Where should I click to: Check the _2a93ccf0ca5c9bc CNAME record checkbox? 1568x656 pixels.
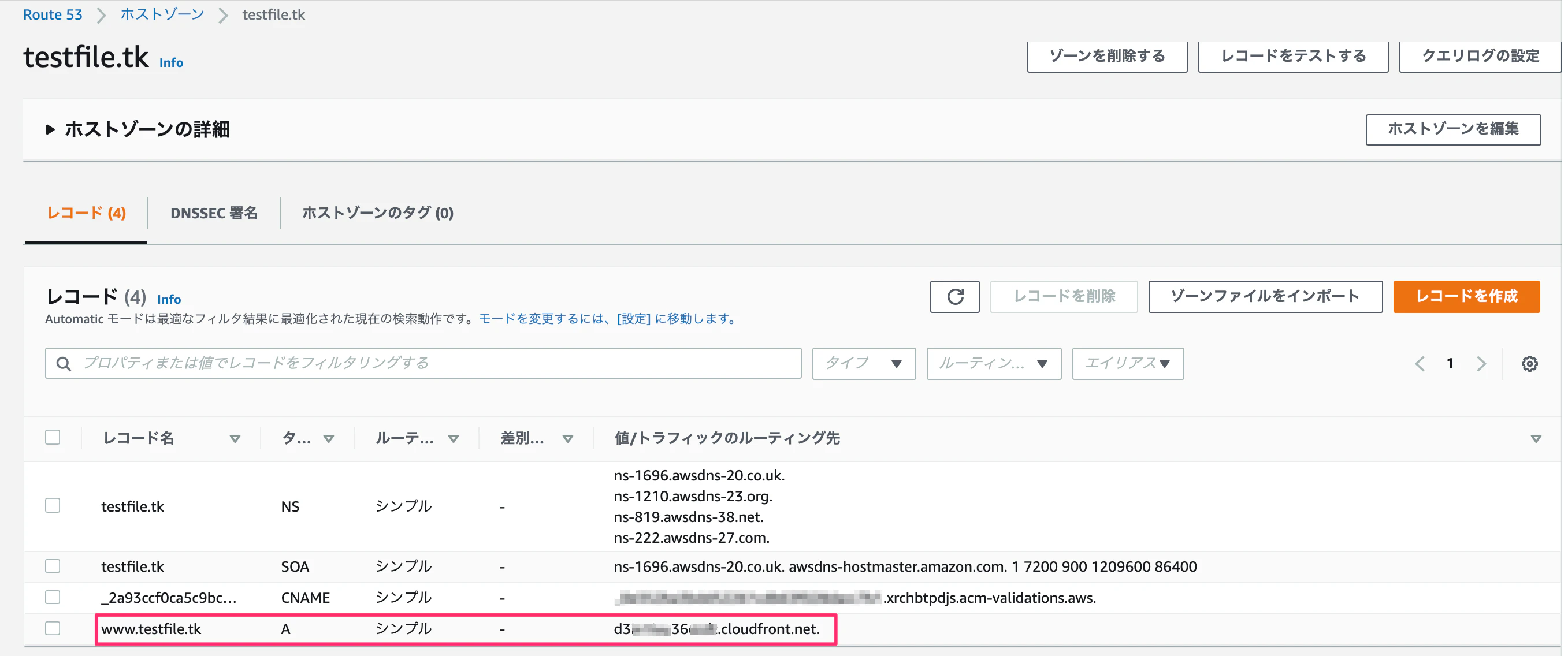click(53, 597)
